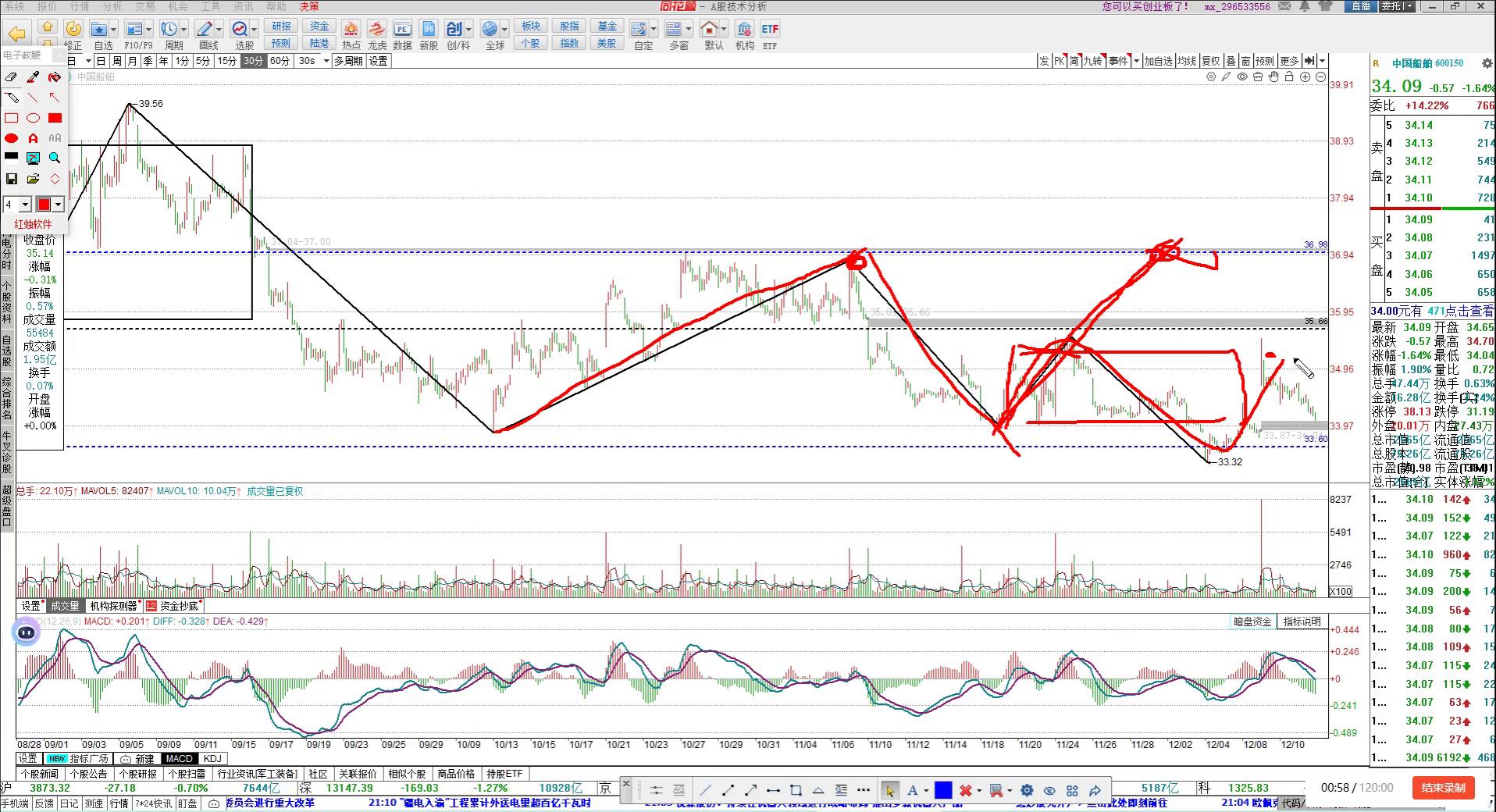Expand the 全球 toolbar dropdown arrow

[504, 30]
